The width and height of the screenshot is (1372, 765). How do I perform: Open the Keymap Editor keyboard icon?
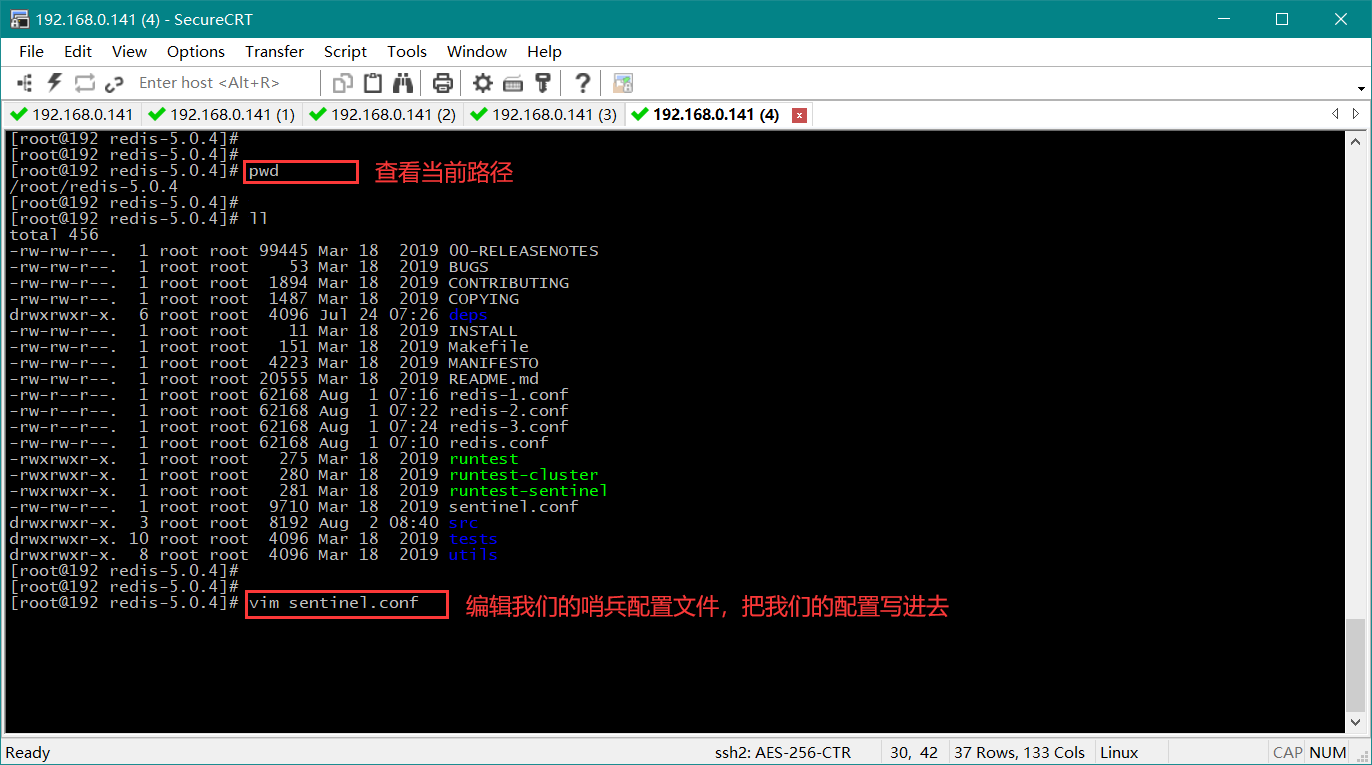tap(513, 83)
